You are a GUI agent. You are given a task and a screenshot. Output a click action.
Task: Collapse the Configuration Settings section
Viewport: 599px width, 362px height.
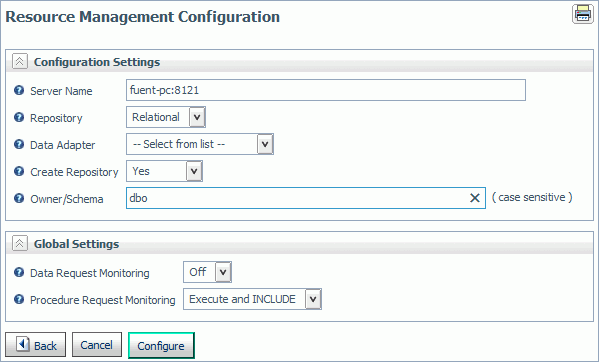coord(19,61)
